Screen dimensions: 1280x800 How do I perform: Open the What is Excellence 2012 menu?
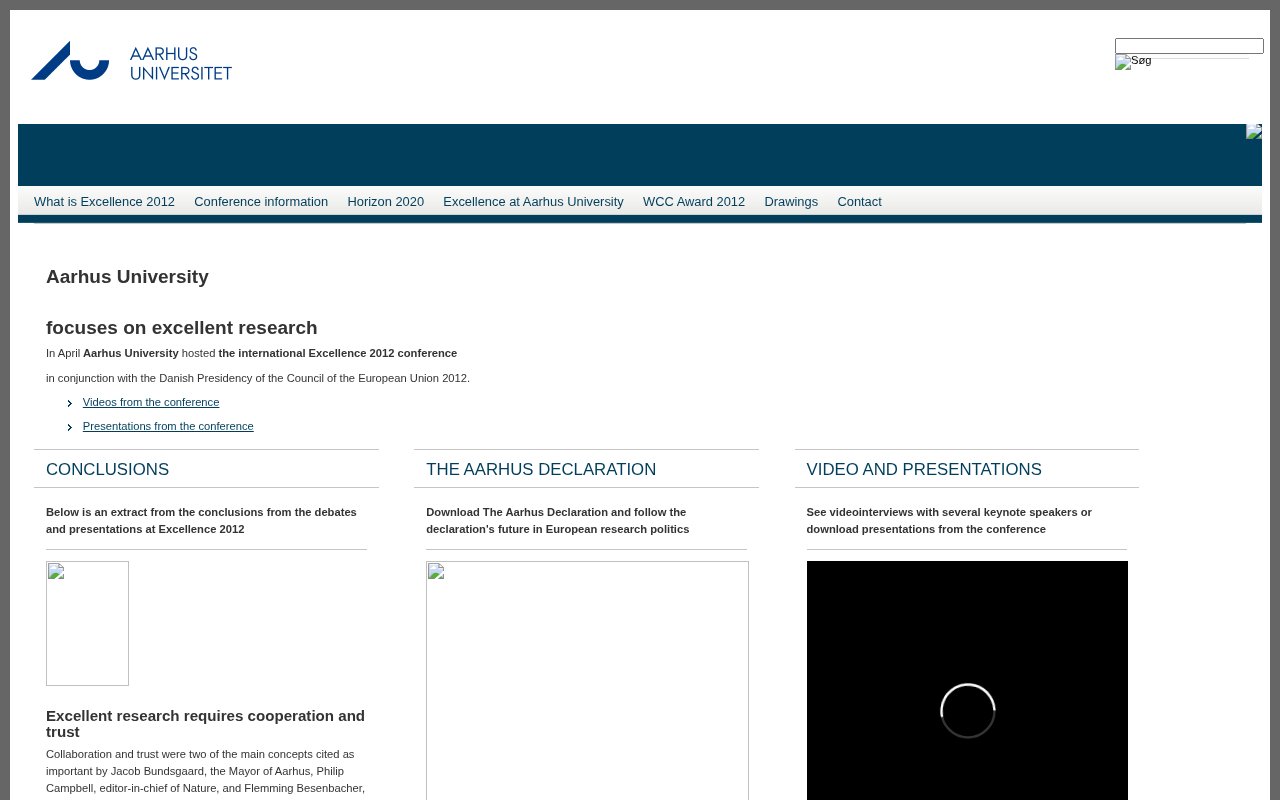pos(104,202)
